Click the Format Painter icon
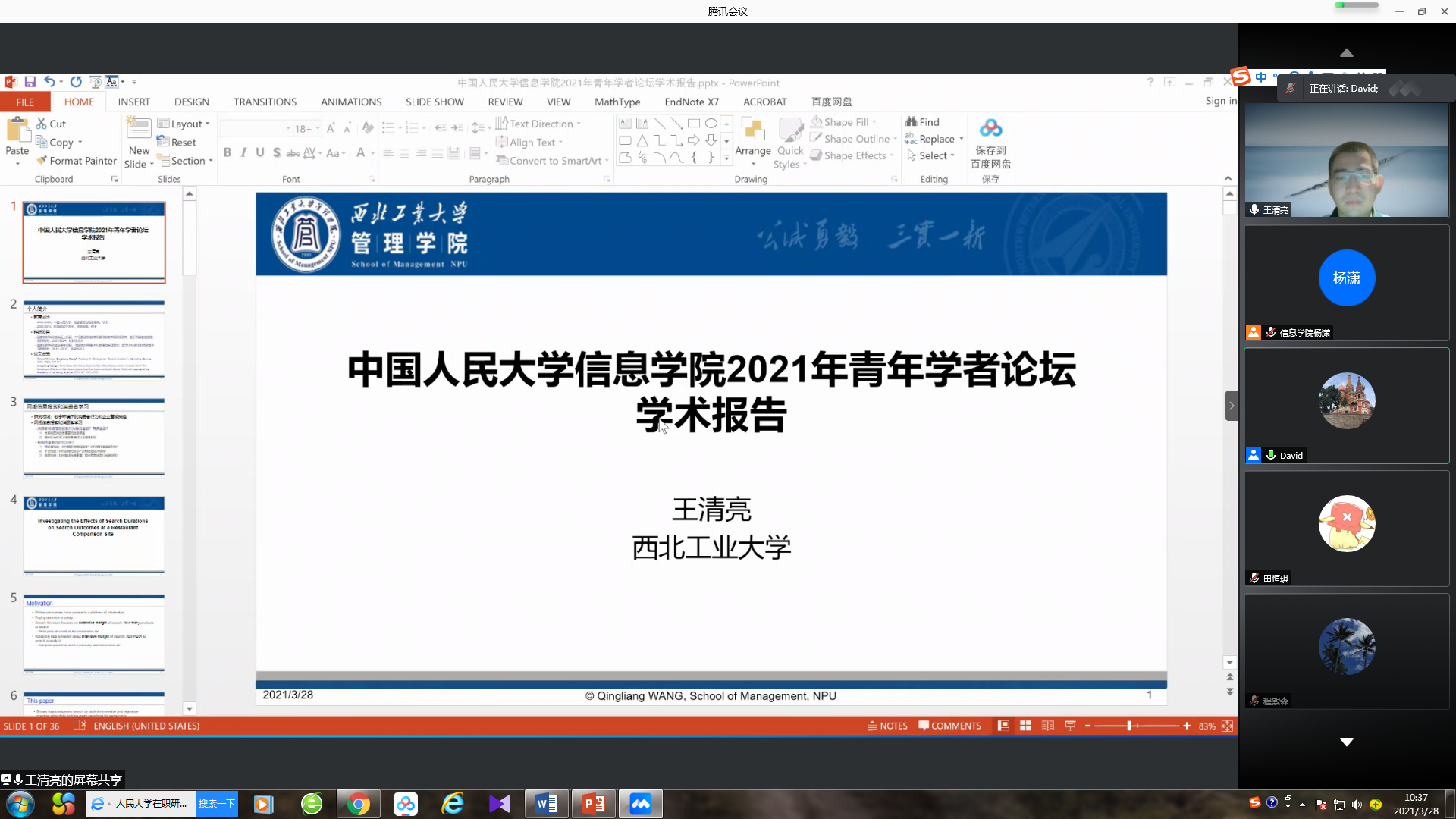The width and height of the screenshot is (1456, 819). [x=42, y=161]
